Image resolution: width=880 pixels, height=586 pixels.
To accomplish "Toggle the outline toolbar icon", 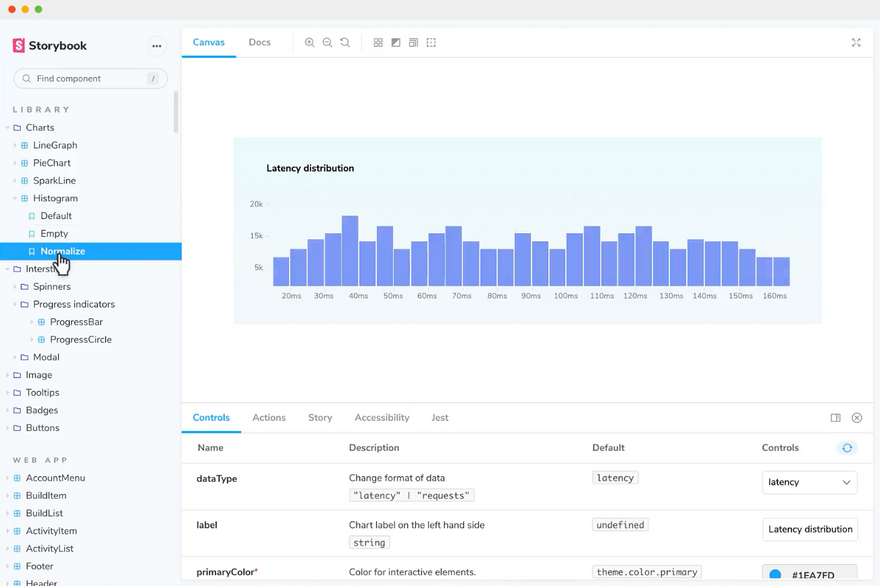I will tap(432, 43).
